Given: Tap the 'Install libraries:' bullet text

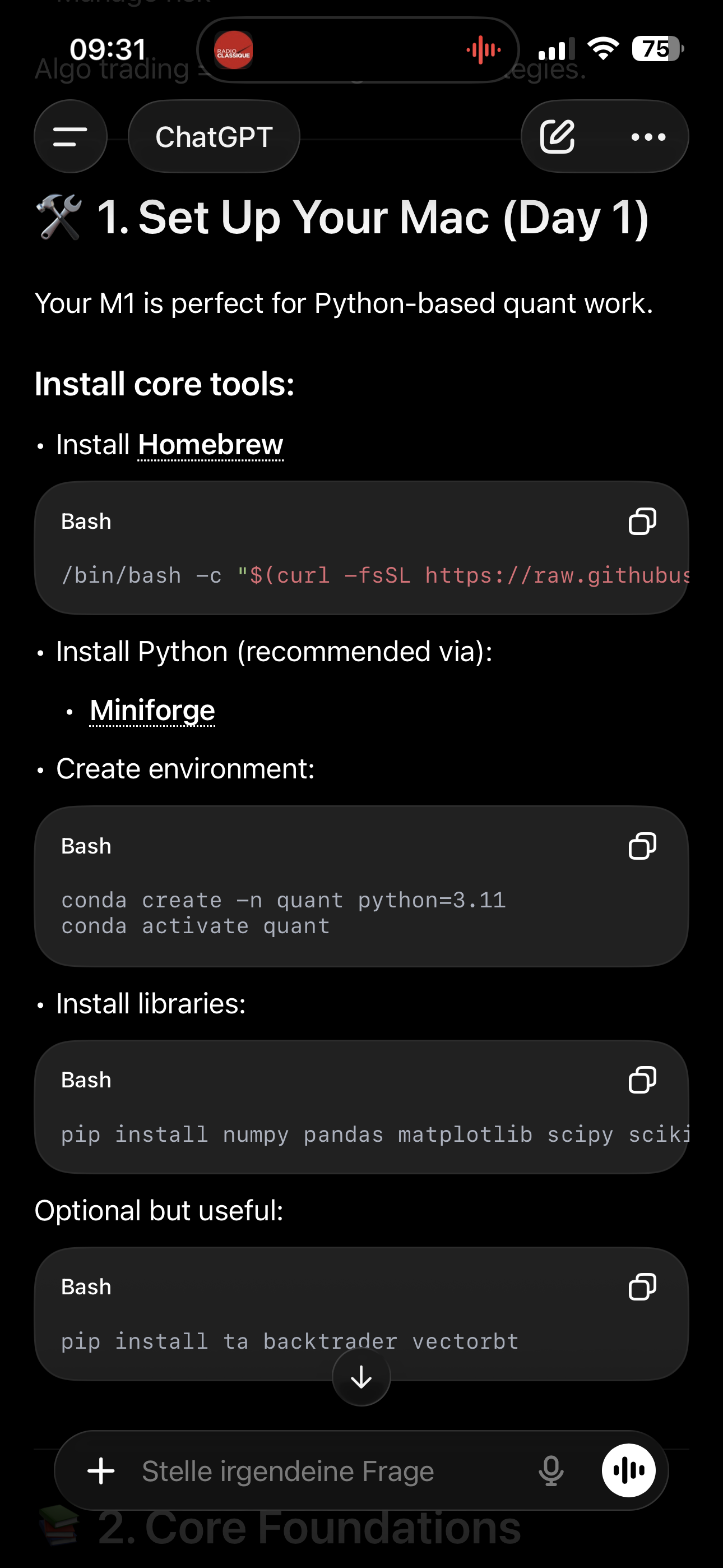Looking at the screenshot, I should 151,1004.
